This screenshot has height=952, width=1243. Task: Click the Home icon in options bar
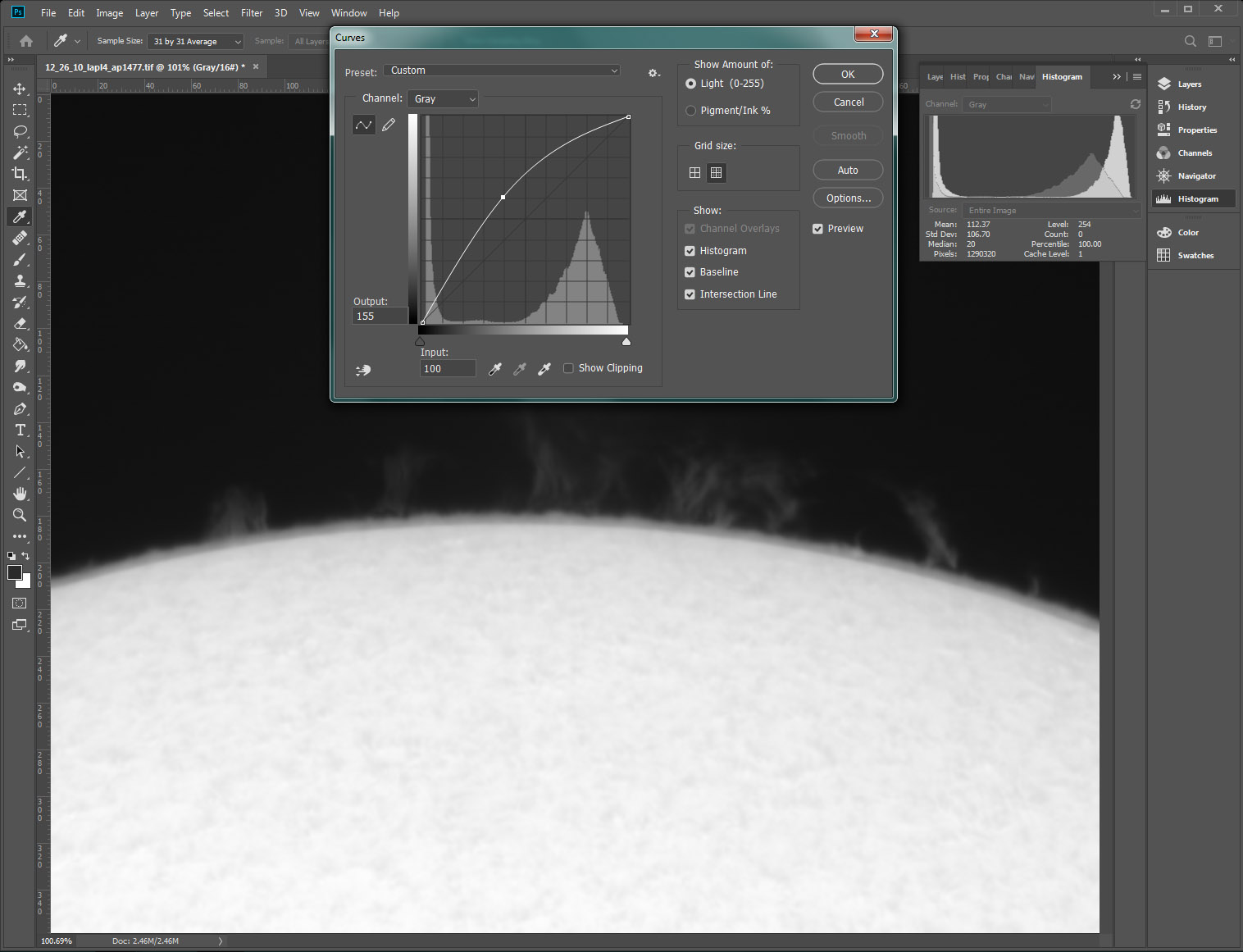tap(26, 41)
